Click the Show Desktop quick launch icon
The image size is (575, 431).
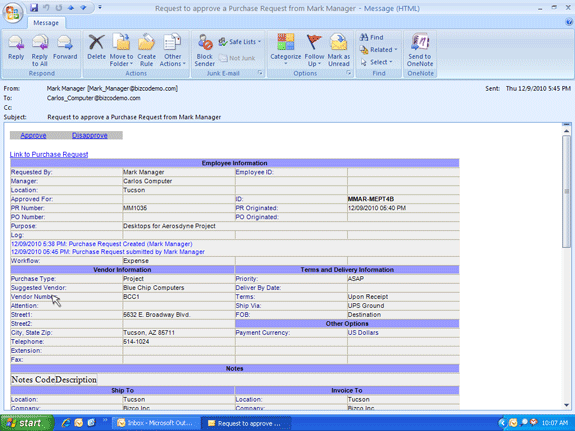(x=91, y=423)
